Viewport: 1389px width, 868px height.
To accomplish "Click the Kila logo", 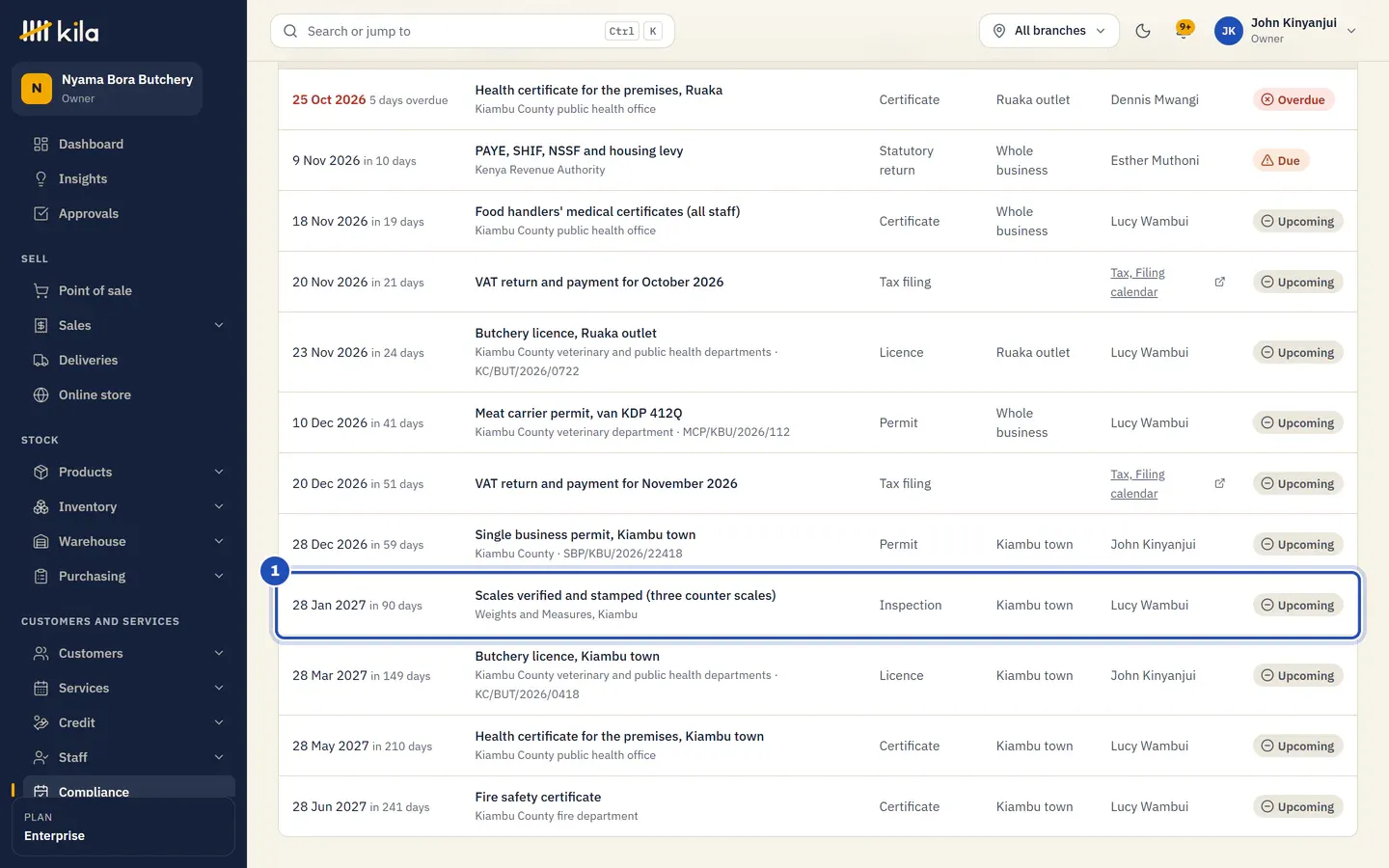I will 60,31.
